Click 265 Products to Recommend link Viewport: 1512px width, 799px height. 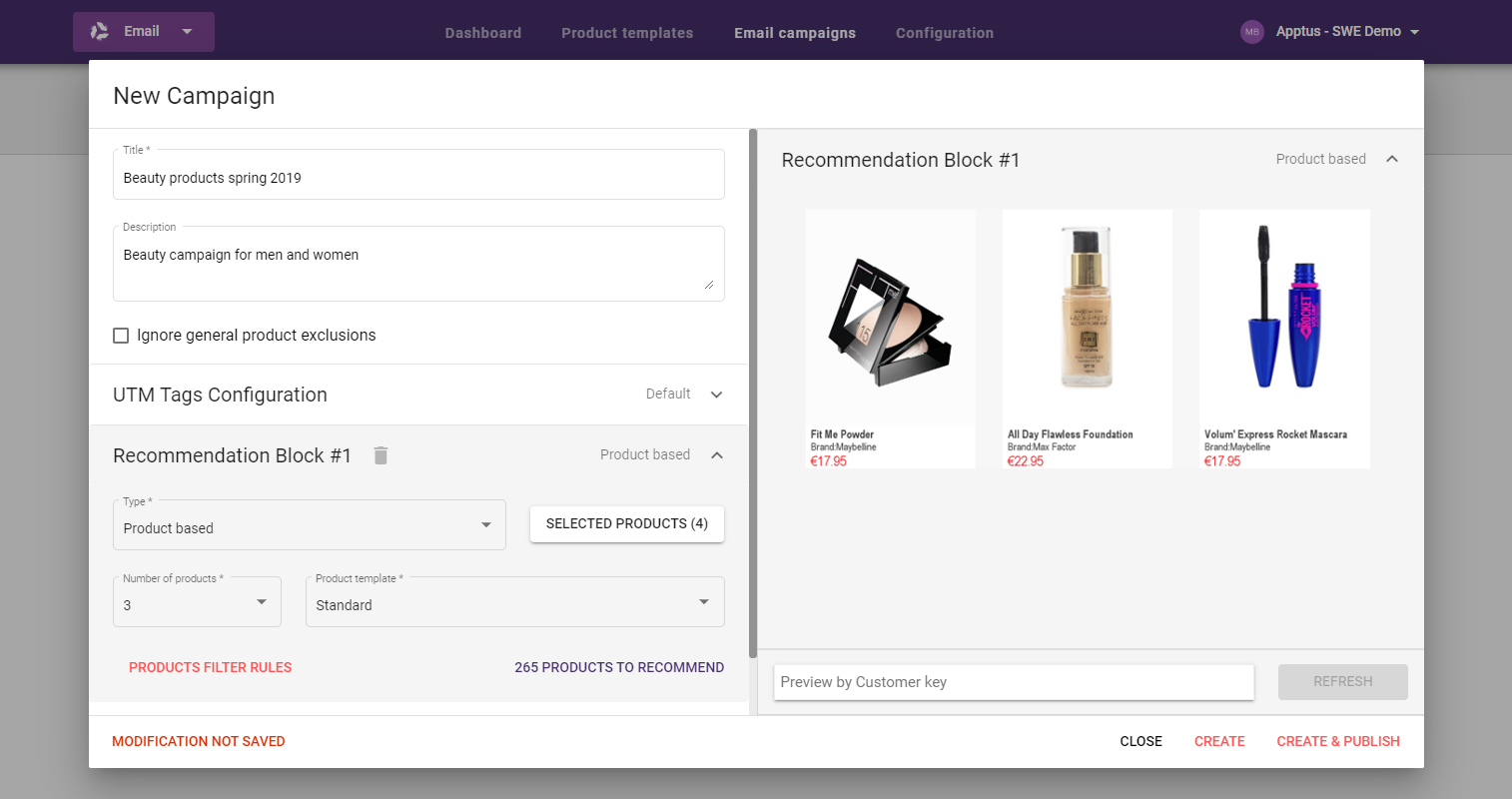(x=619, y=667)
